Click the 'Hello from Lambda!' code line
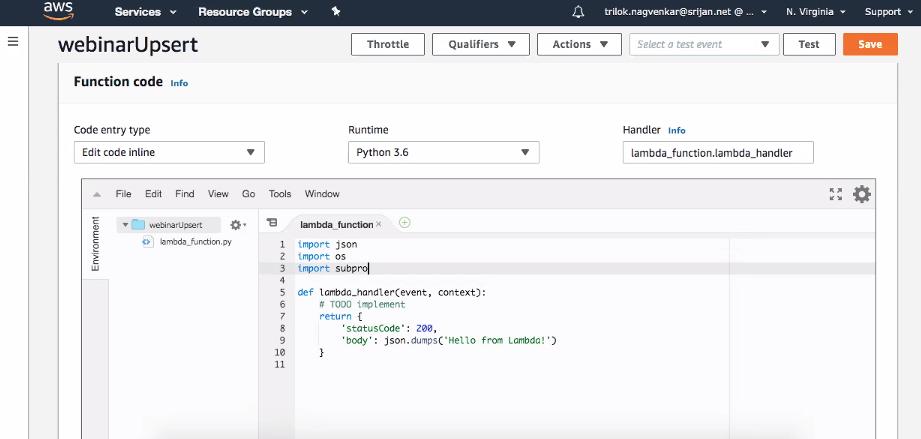 (448, 340)
